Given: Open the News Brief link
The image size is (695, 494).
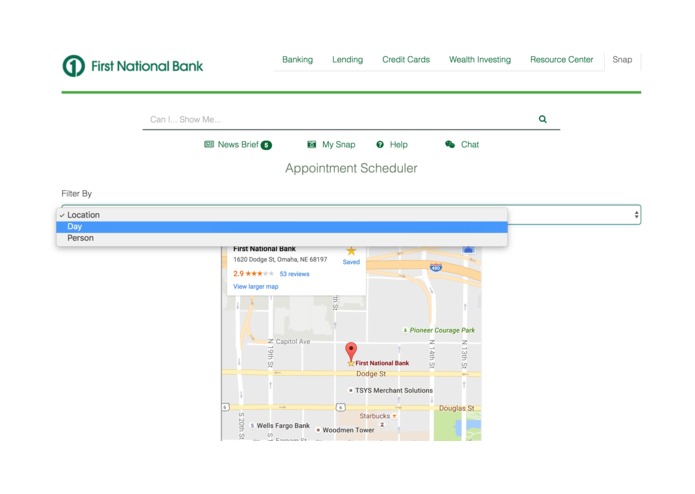Looking at the screenshot, I should 238,144.
